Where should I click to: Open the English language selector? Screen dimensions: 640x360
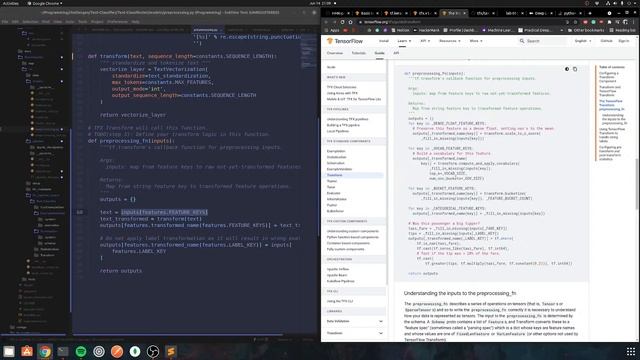tap(583, 41)
